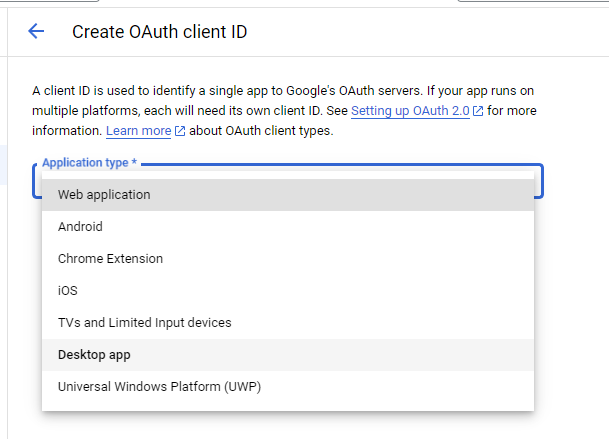Choose Universal Windows Platform (UWP)
Screen dimensions: 609x439
(x=288, y=387)
